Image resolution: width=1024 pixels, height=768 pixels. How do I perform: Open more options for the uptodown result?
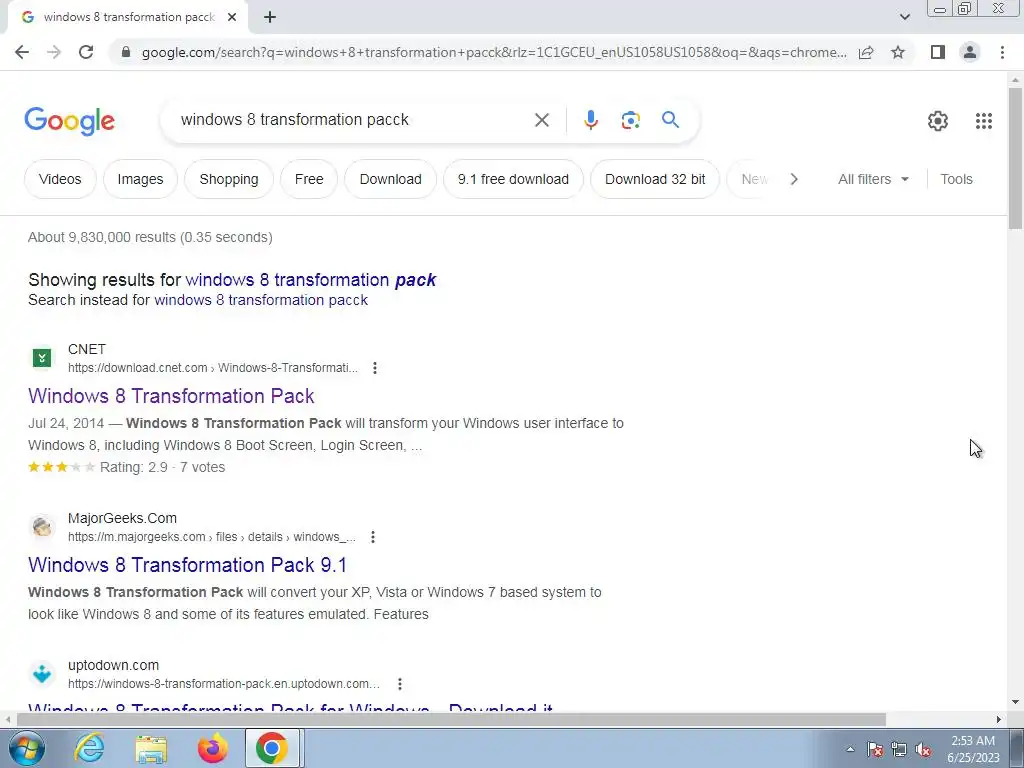point(400,684)
